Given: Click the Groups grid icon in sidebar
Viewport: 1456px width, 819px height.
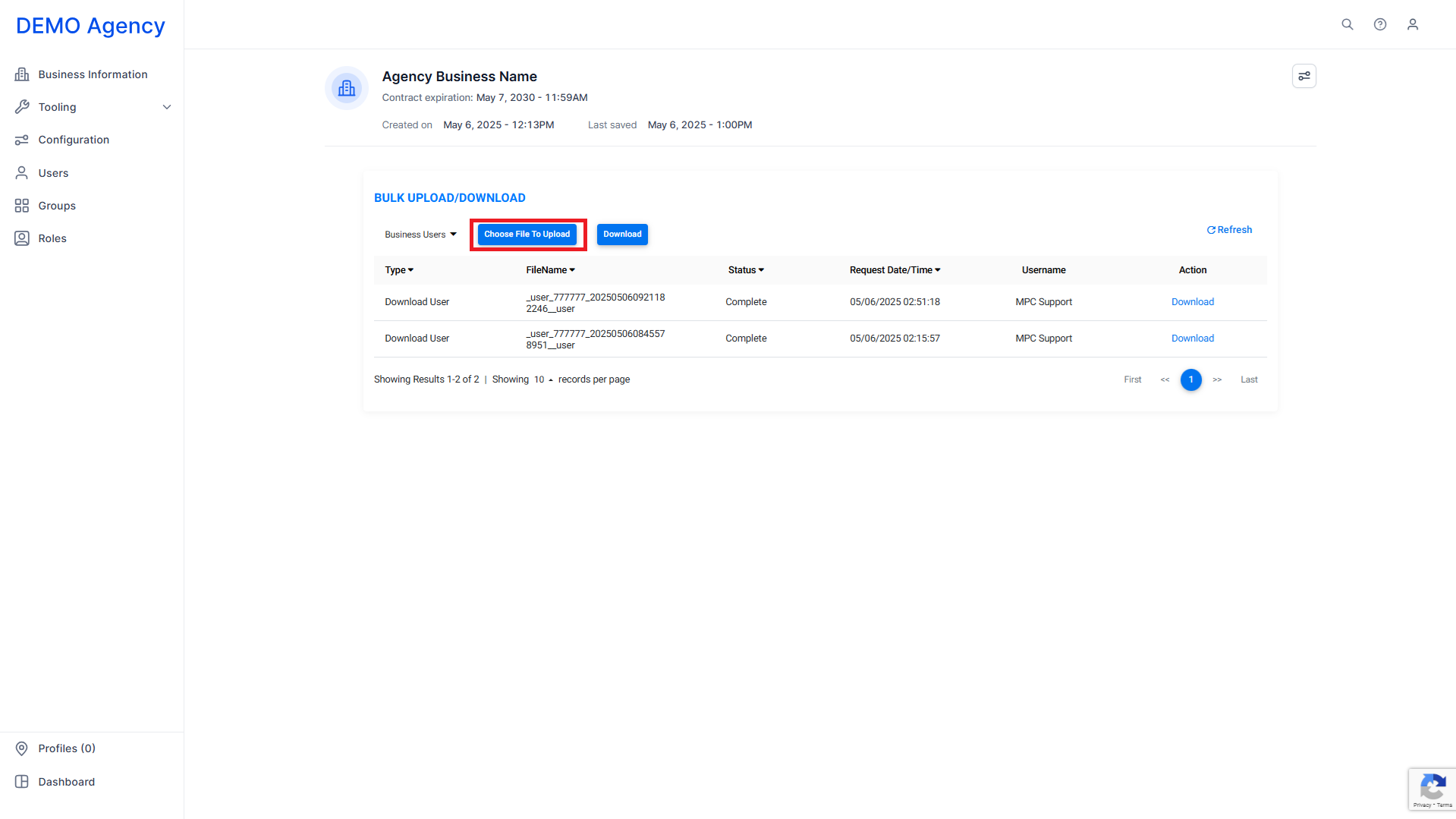Looking at the screenshot, I should pyautogui.click(x=22, y=206).
